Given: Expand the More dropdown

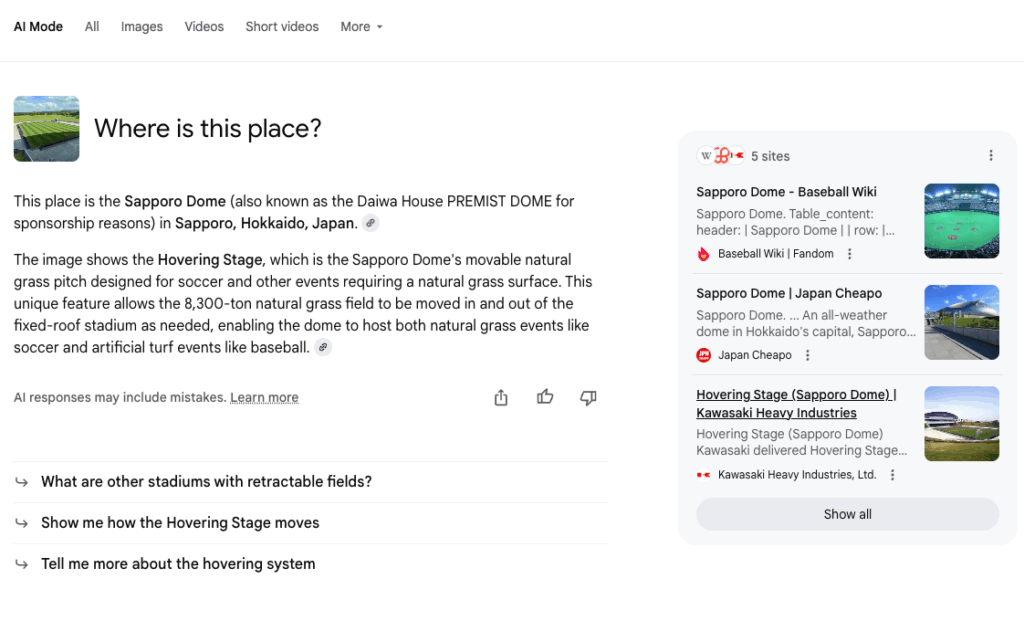Looking at the screenshot, I should pyautogui.click(x=361, y=27).
